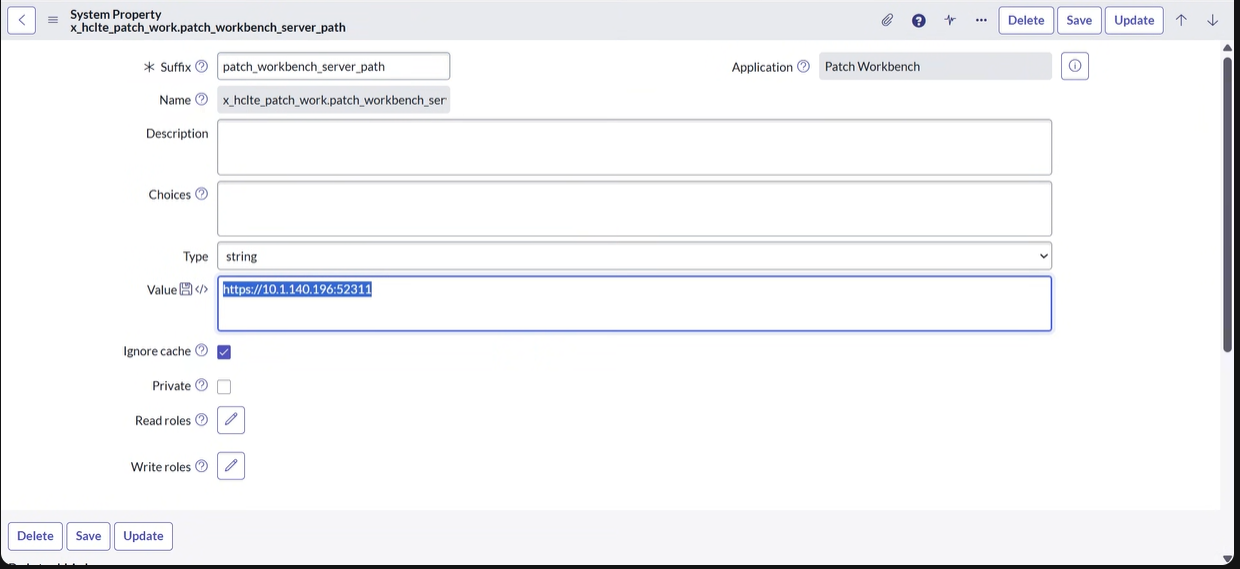
Task: Click the Value text area with URL
Action: click(x=634, y=303)
